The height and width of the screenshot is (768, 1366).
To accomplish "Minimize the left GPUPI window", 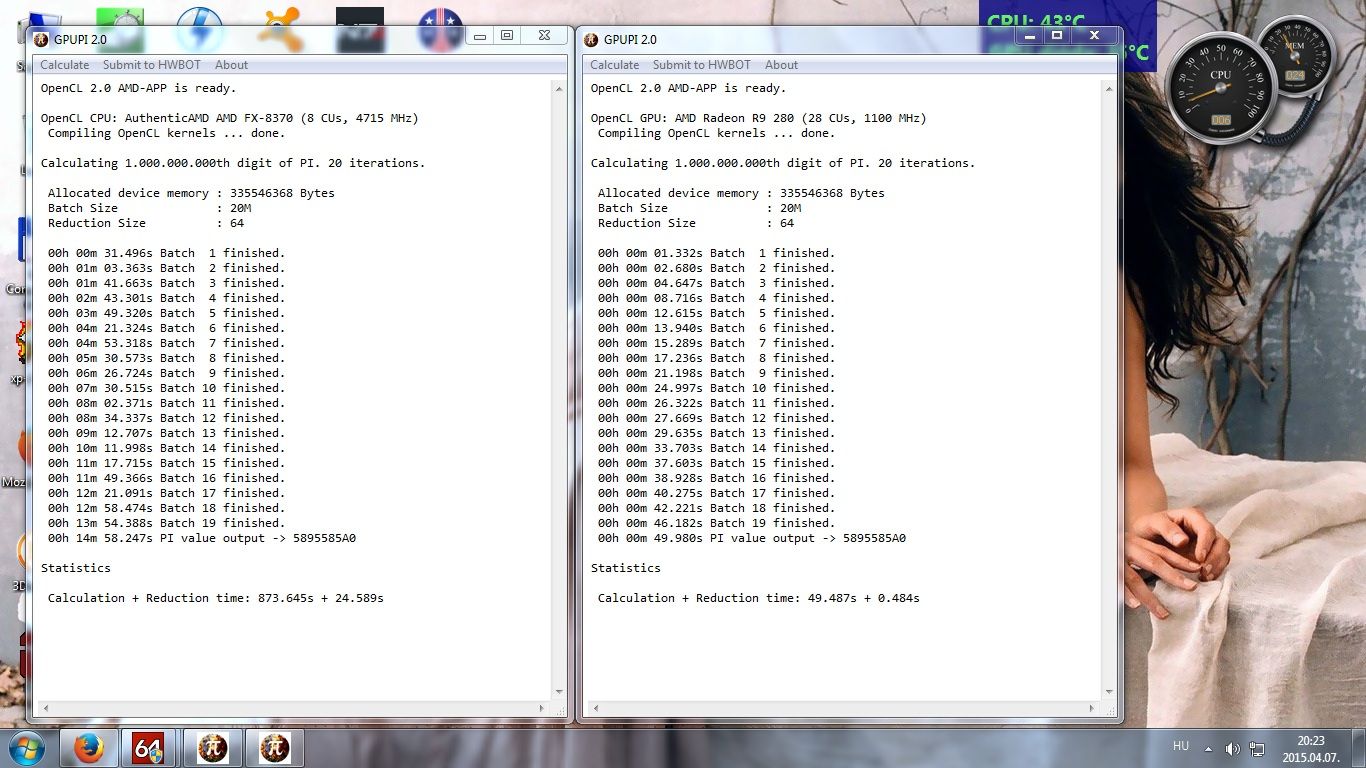I will click(x=480, y=36).
